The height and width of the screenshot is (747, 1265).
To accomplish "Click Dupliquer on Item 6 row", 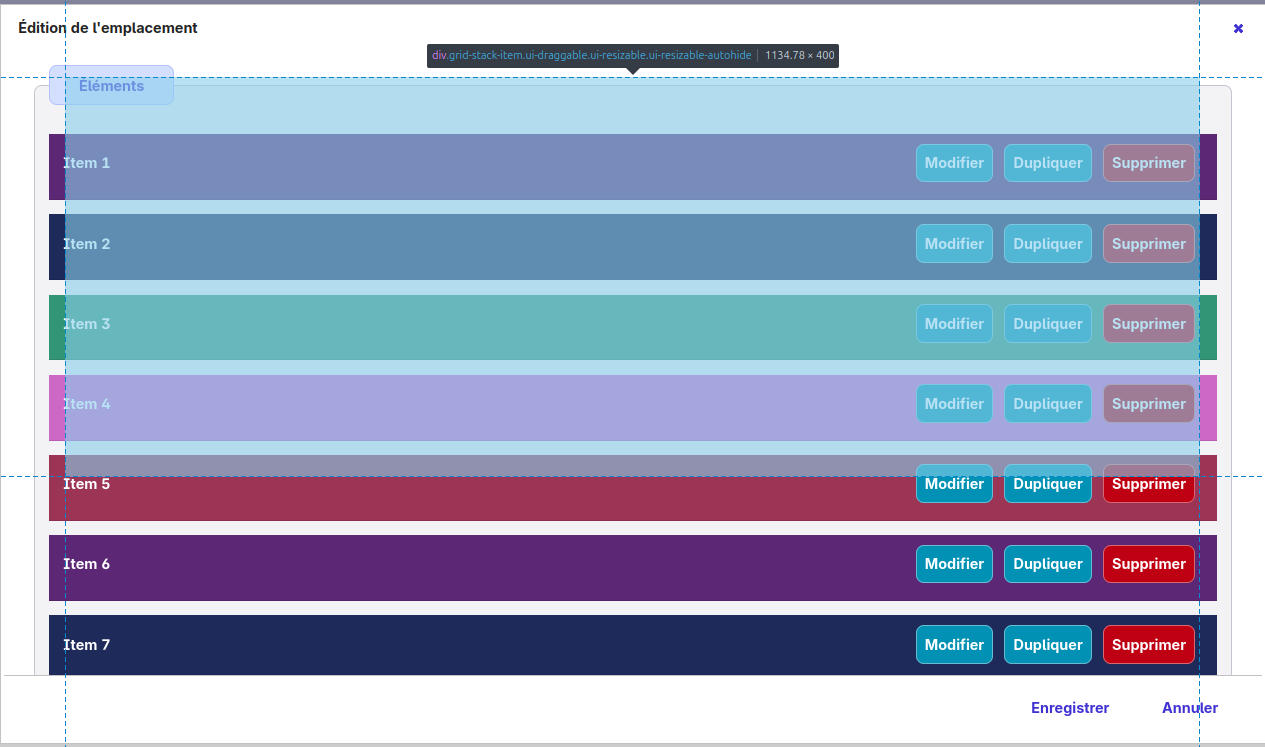I will (1048, 564).
